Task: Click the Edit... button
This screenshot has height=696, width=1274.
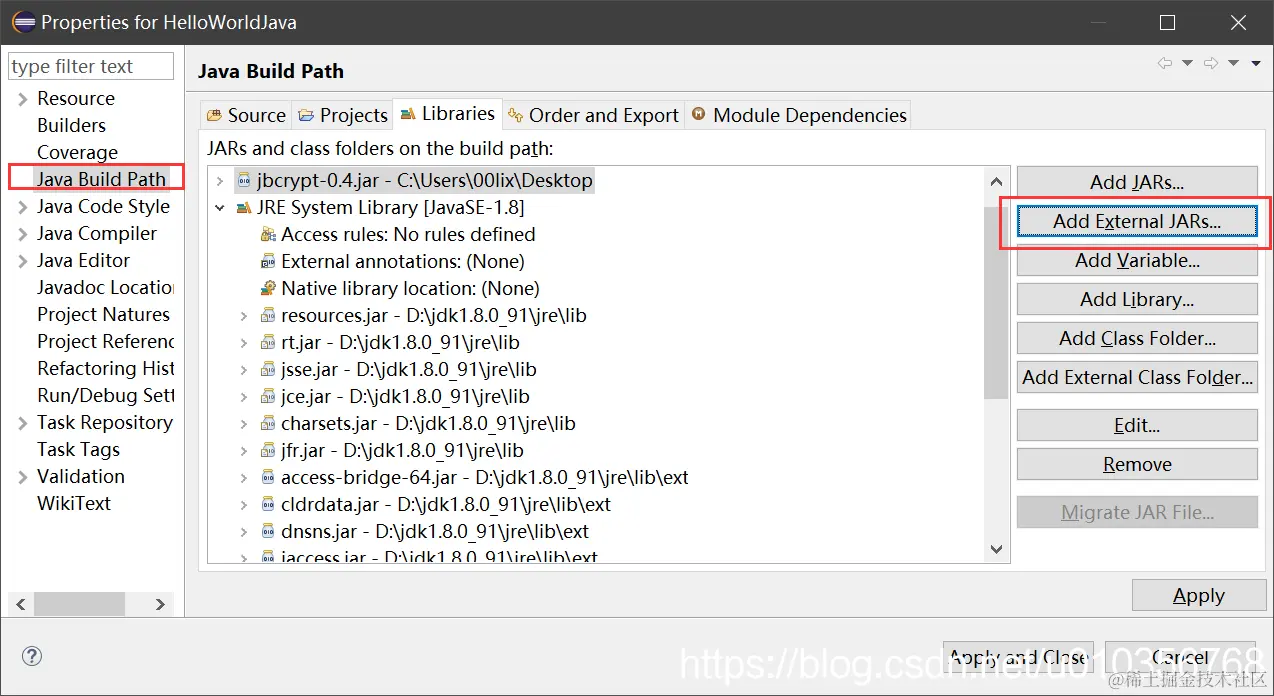Action: point(1137,426)
